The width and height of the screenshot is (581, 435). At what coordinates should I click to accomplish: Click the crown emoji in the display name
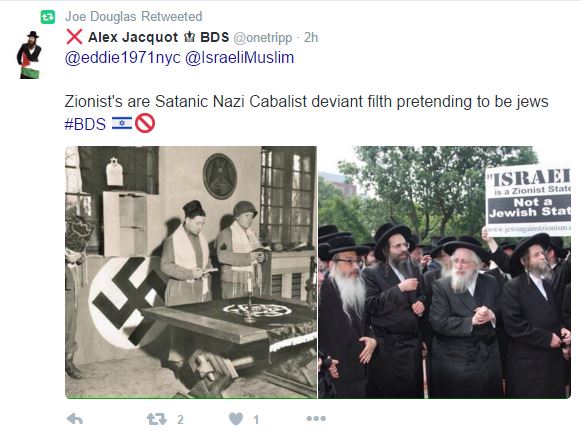(189, 37)
